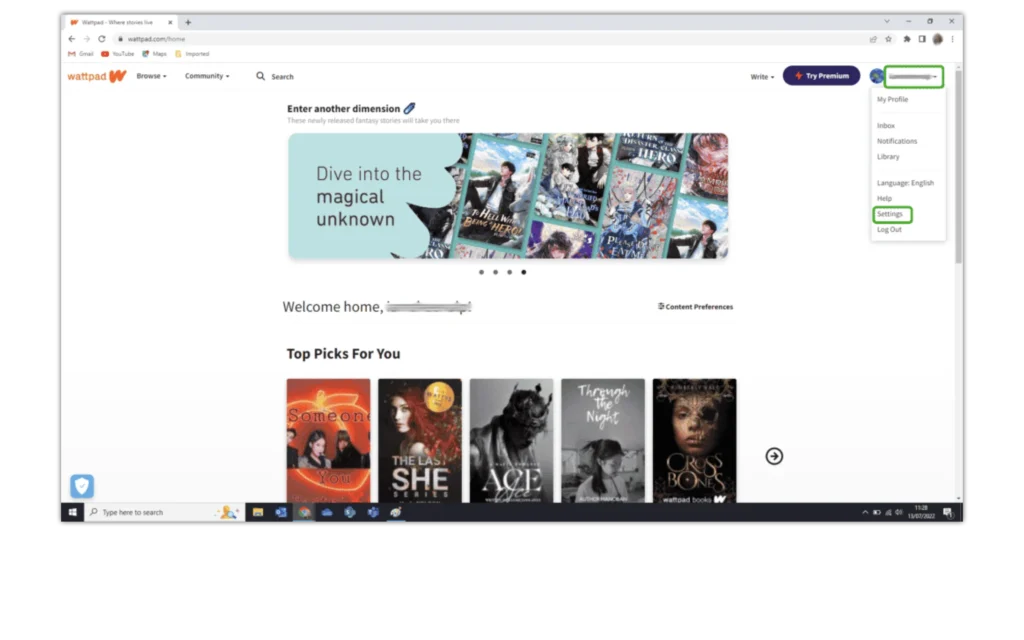This screenshot has width=1024, height=640.
Task: Open a new browser tab with plus
Action: pos(188,22)
